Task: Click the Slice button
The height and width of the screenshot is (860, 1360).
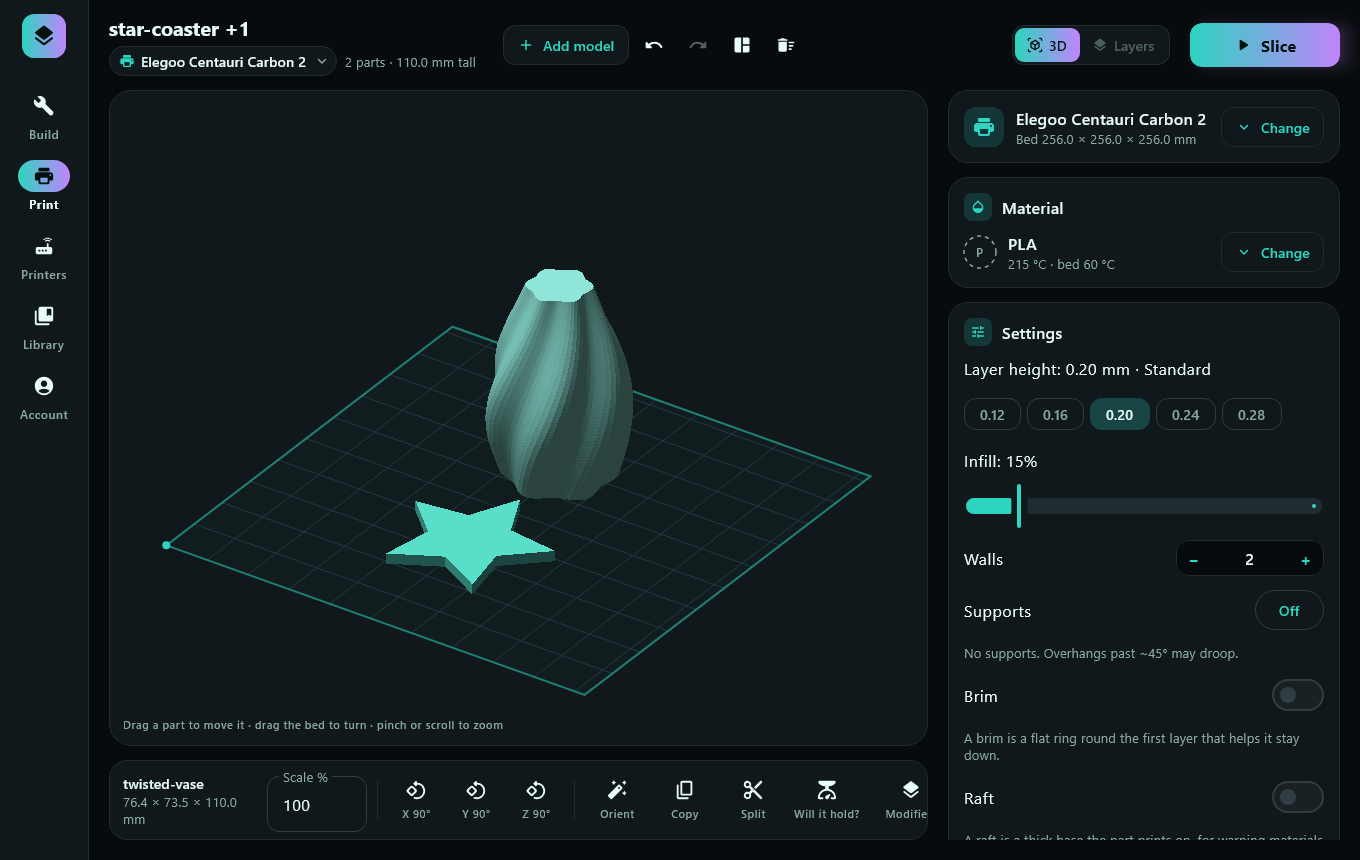Action: coord(1265,45)
